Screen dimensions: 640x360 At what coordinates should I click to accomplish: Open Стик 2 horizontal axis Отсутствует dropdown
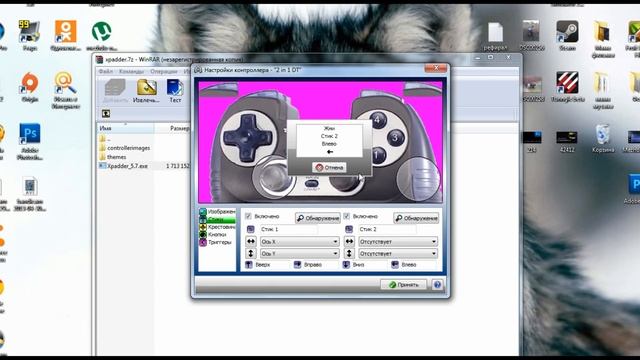point(398,242)
